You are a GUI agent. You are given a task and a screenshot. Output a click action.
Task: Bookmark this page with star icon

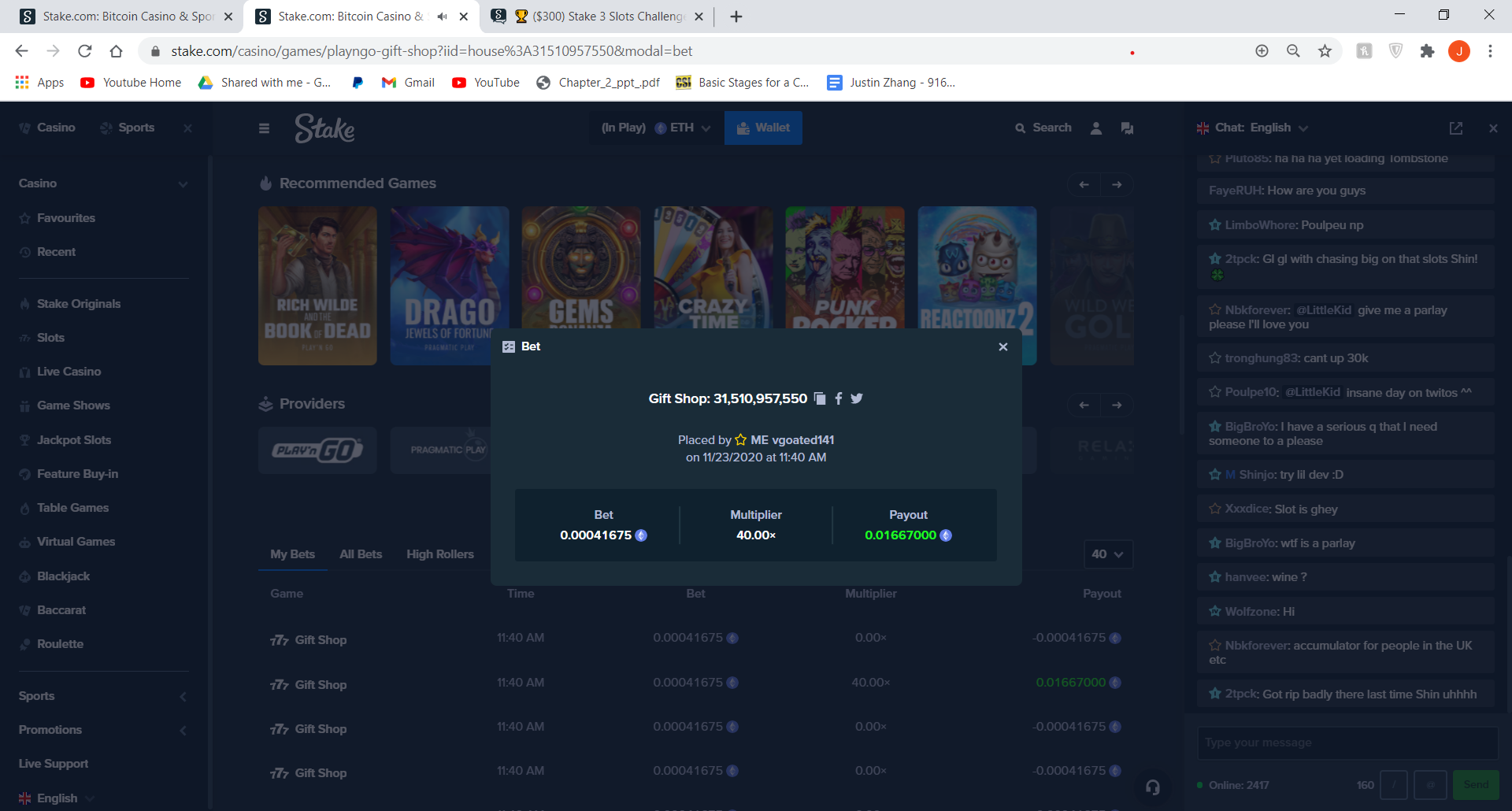1325,51
